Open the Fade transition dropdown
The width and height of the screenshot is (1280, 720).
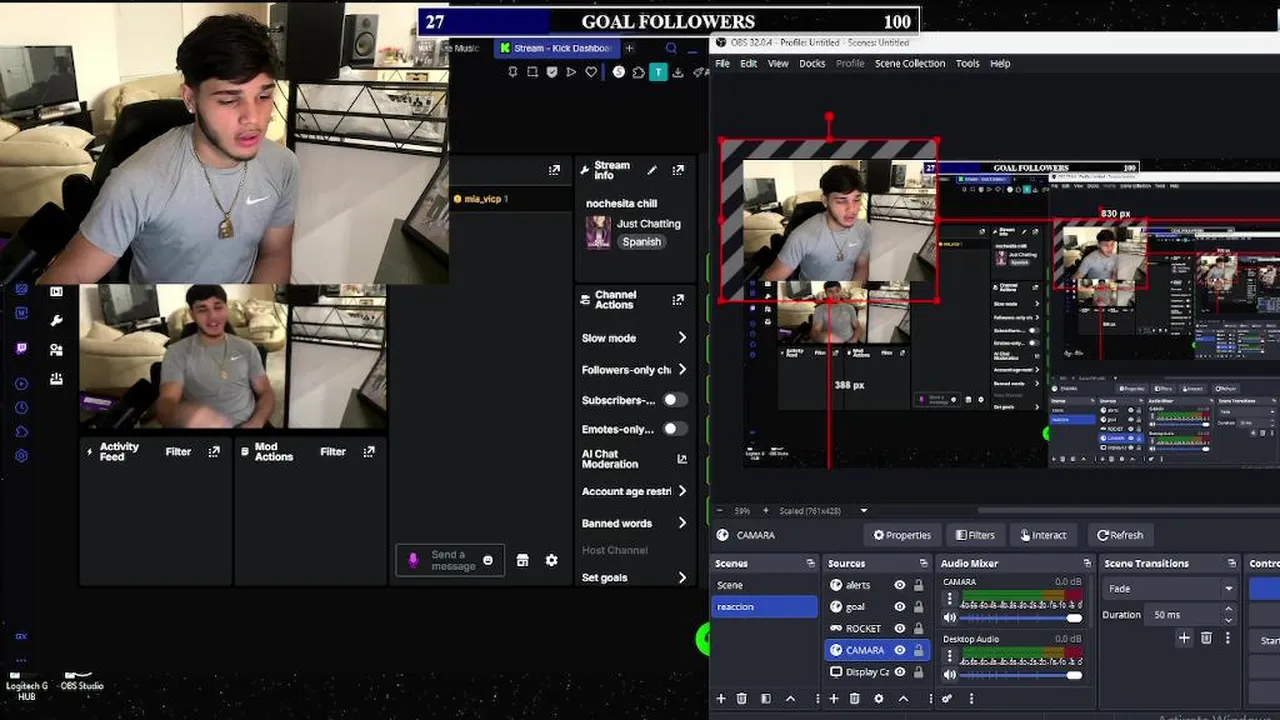coord(1171,589)
